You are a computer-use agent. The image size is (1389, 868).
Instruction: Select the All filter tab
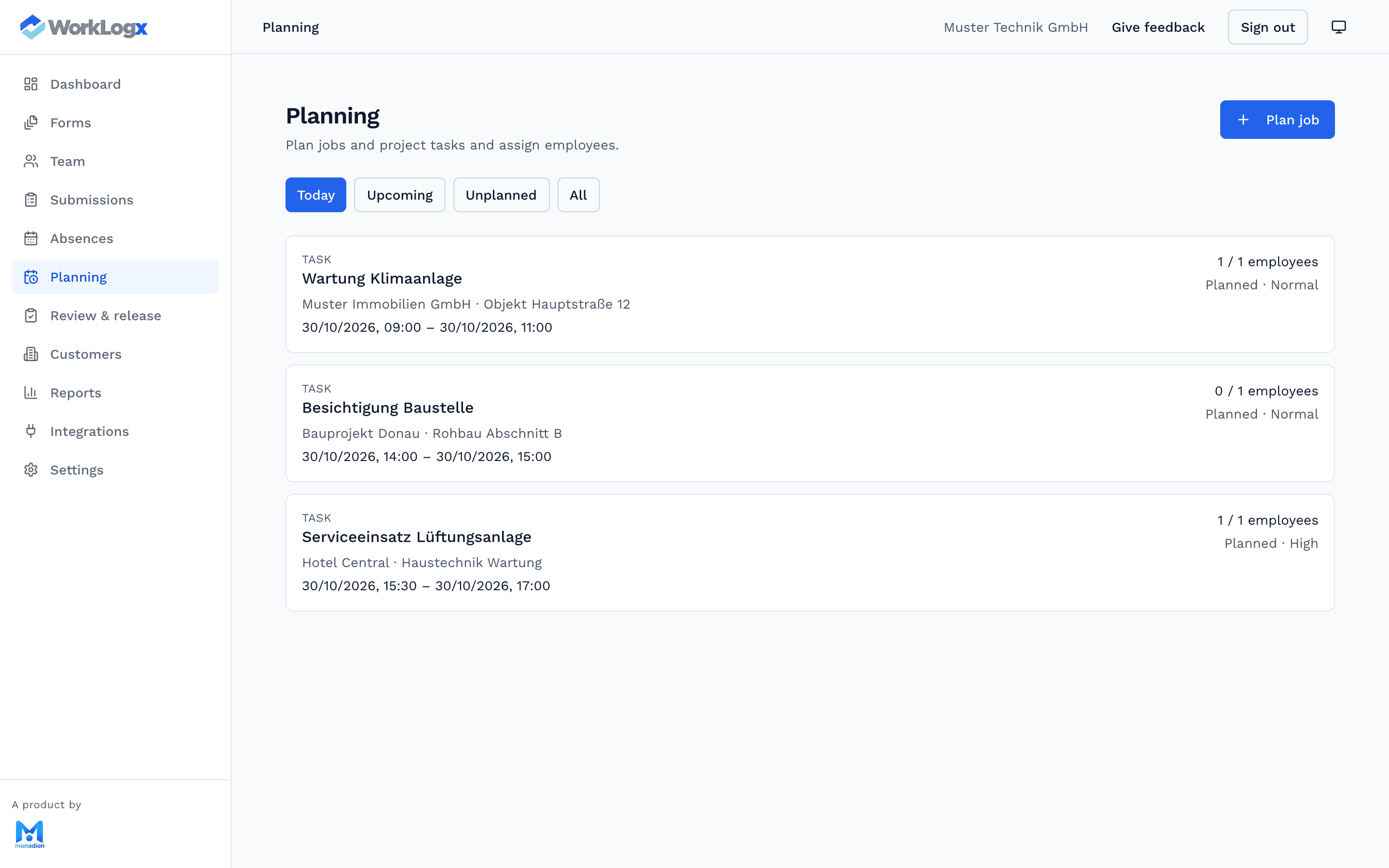click(578, 195)
